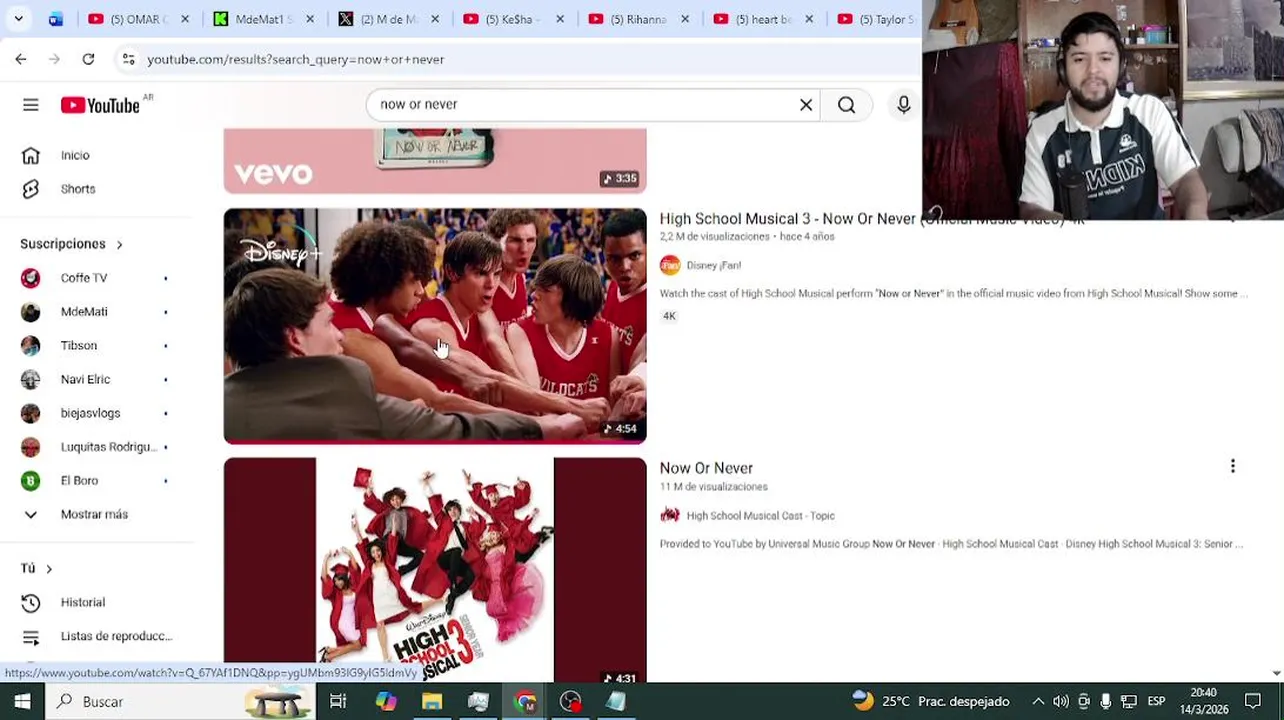The image size is (1284, 720).
Task: Expand the Suscripciones section chevron
Action: [119, 244]
